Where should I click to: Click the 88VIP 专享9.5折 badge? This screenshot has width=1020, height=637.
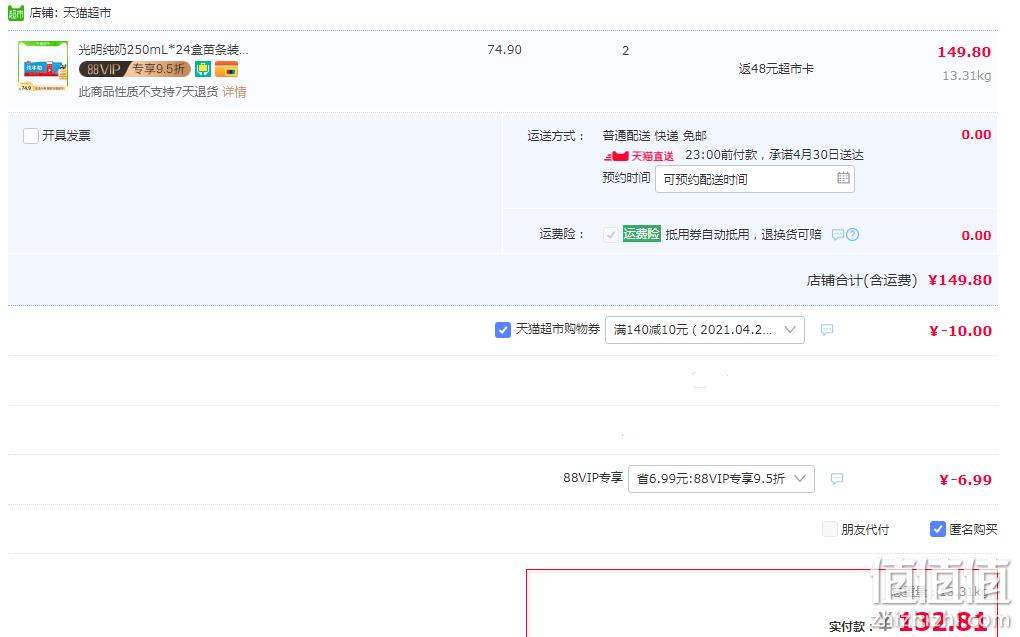click(135, 69)
